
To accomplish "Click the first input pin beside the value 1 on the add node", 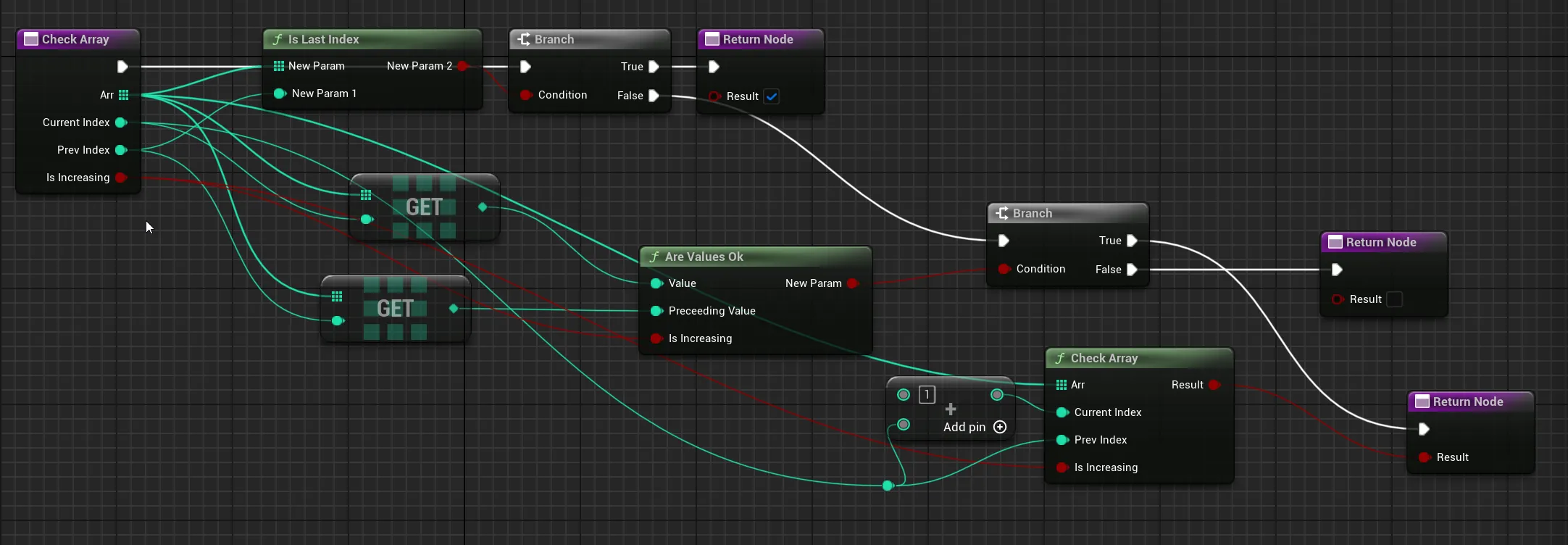I will click(904, 395).
